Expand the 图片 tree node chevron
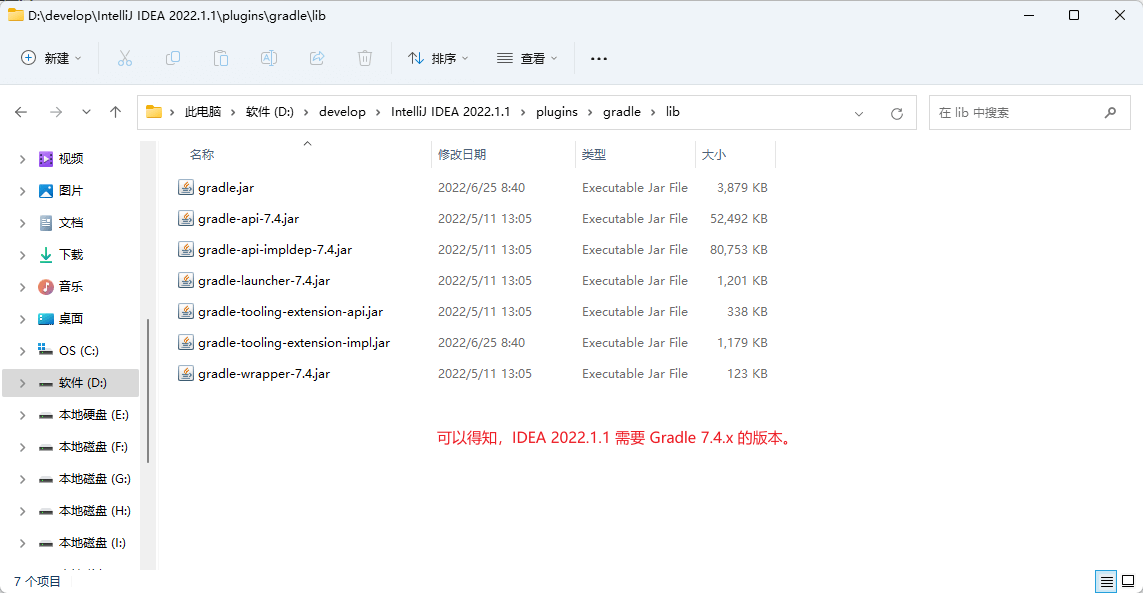The width and height of the screenshot is (1143, 593). (x=23, y=191)
